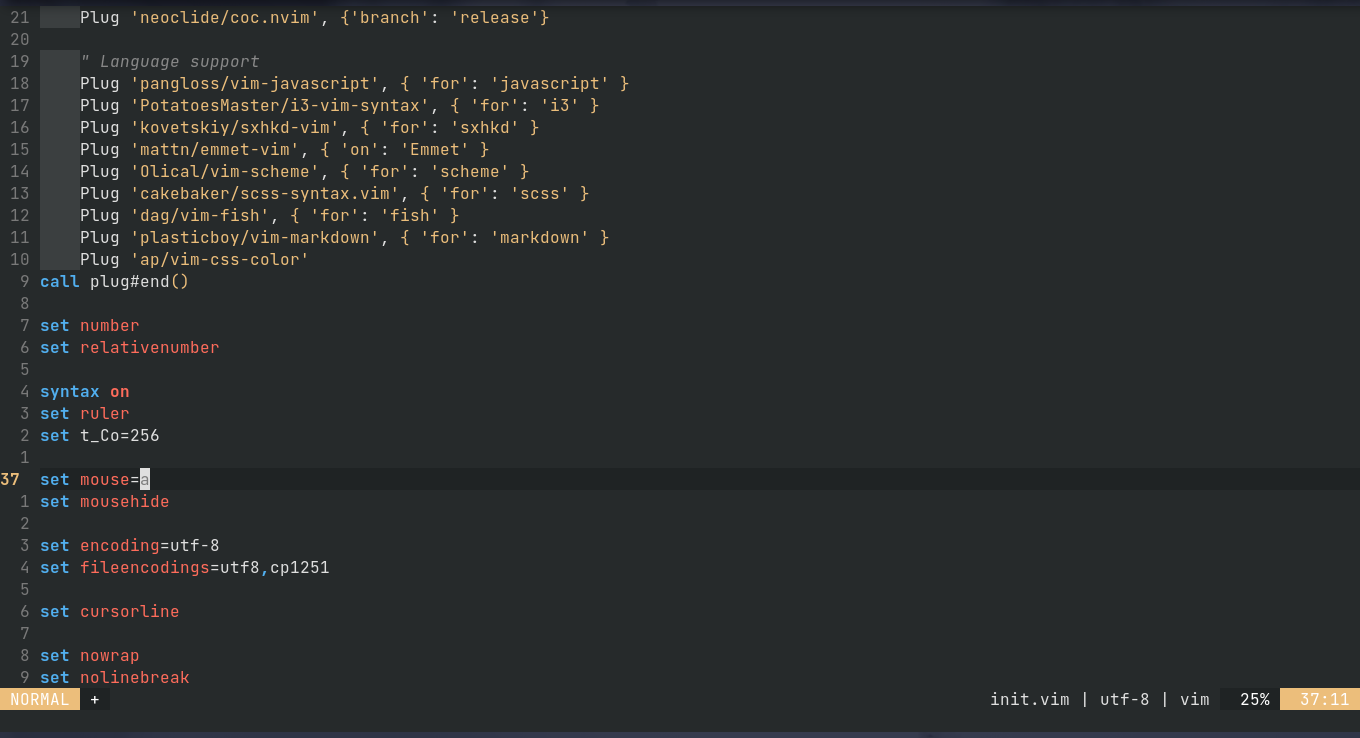Click 'ap/vim-css-color' plugin string
1360x738 pixels.
tap(219, 260)
